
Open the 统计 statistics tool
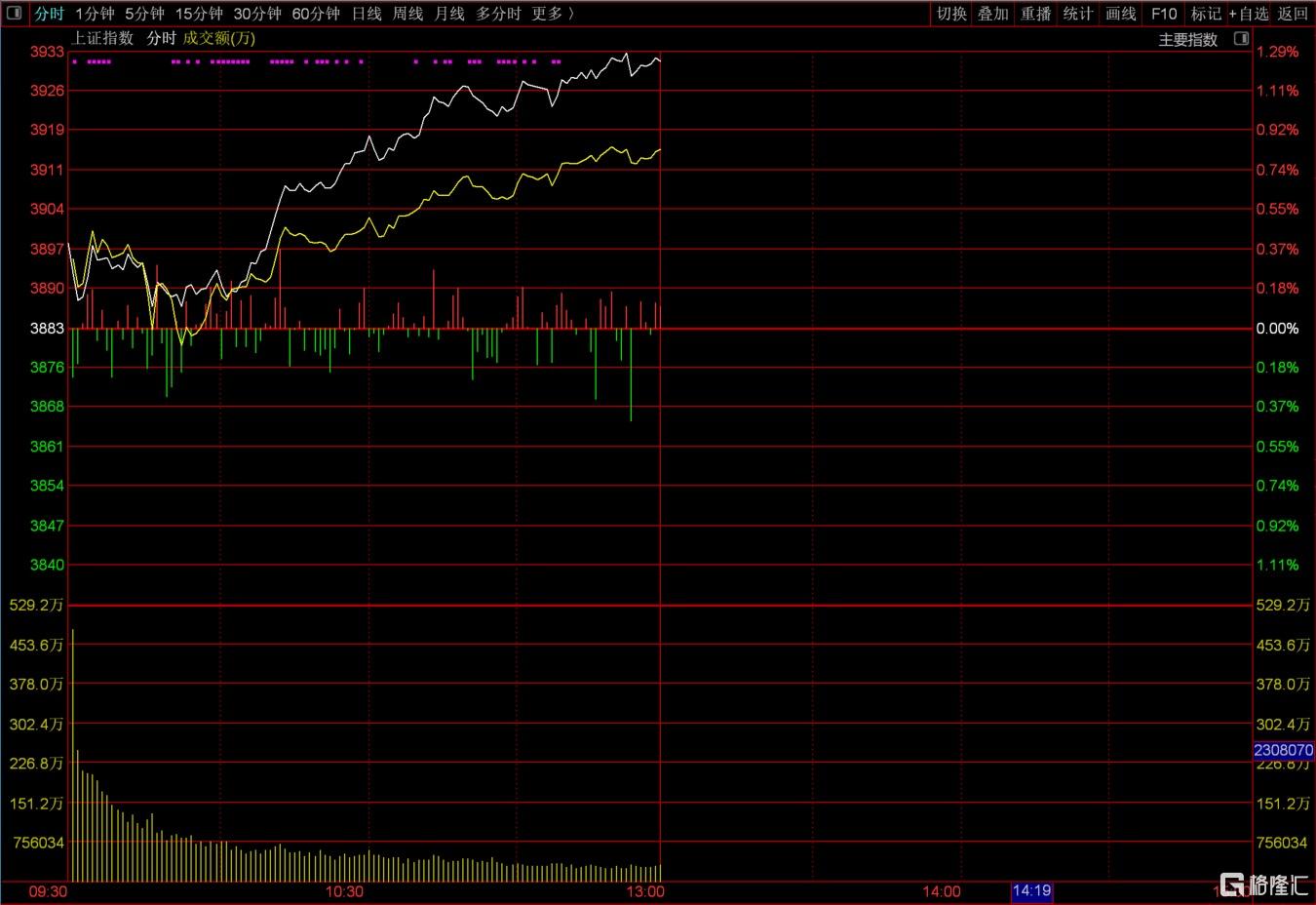click(x=1078, y=14)
